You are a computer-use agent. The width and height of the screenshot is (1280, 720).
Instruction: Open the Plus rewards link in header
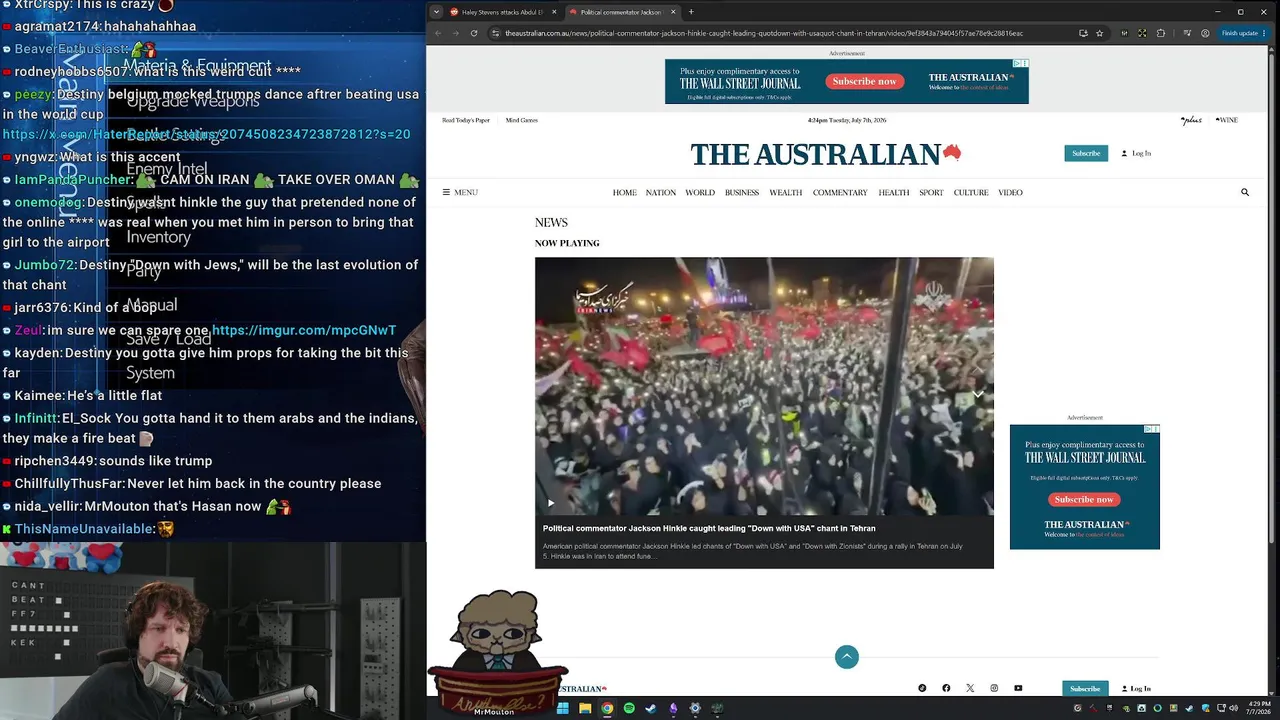pyautogui.click(x=1191, y=120)
